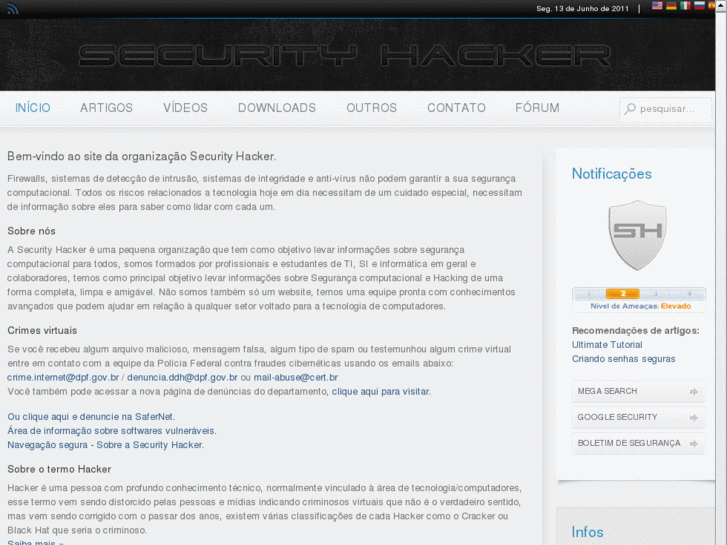Screen dimensions: 727x545
Task: Click the 'Recomendações de artigos:' label
Action: [x=636, y=331]
